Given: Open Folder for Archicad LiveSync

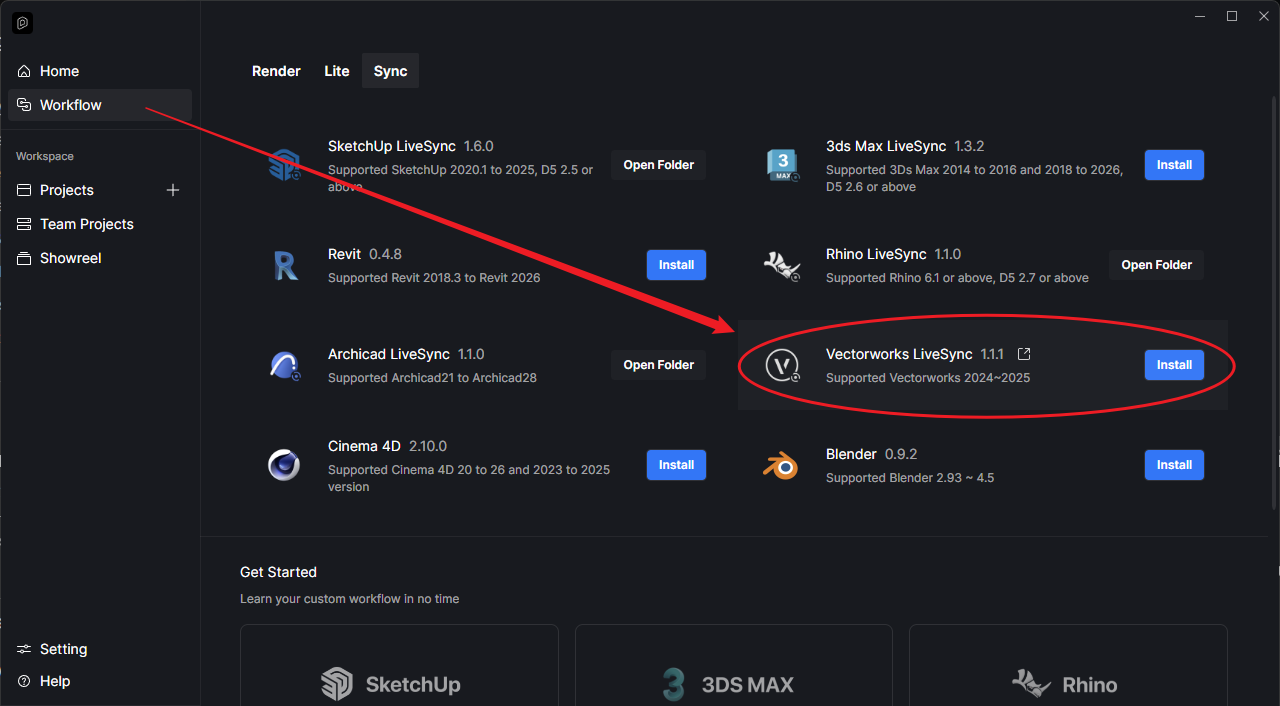Looking at the screenshot, I should tap(659, 365).
